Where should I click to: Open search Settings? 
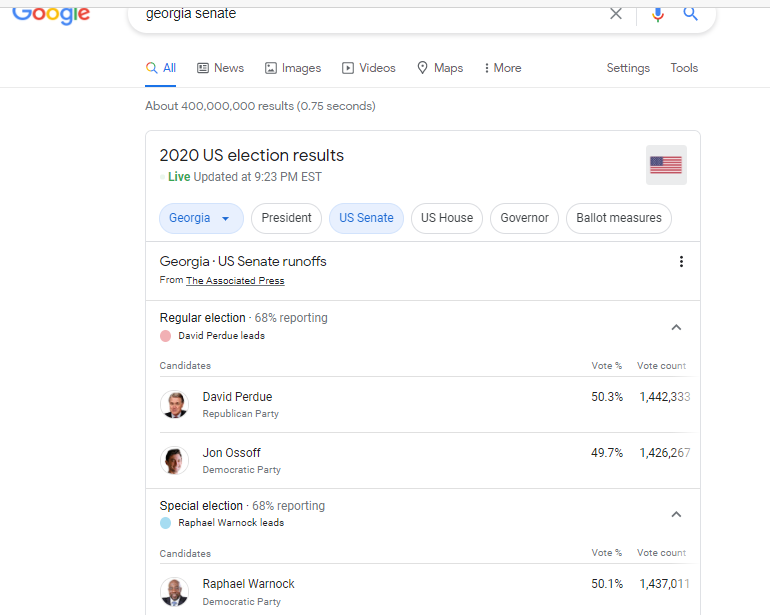point(628,68)
